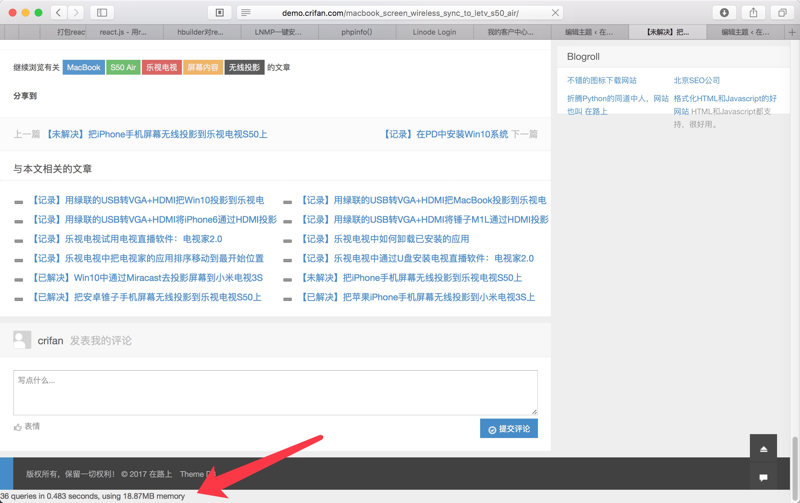The height and width of the screenshot is (503, 800).
Task: Switch to the react.js tab
Action: pos(123,32)
